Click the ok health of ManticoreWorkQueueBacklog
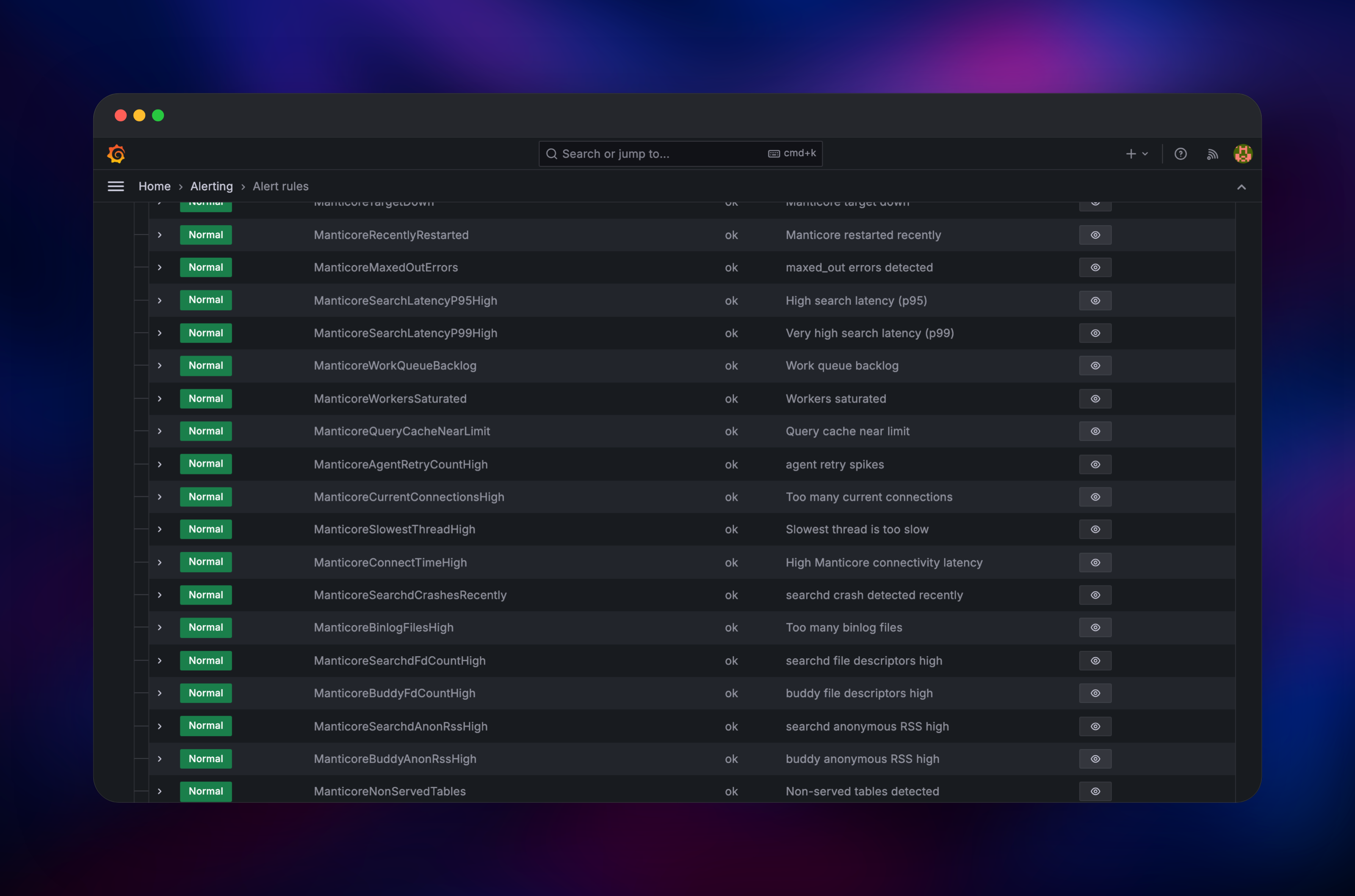This screenshot has width=1355, height=896. [731, 366]
